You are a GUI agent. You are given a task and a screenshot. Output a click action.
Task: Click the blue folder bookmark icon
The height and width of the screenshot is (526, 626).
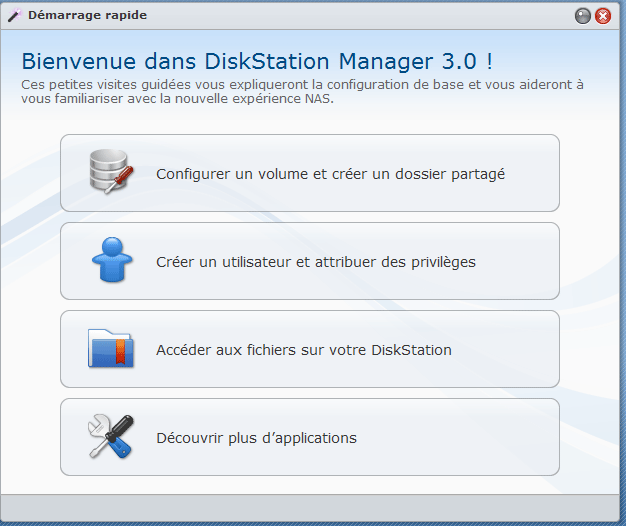click(x=111, y=348)
